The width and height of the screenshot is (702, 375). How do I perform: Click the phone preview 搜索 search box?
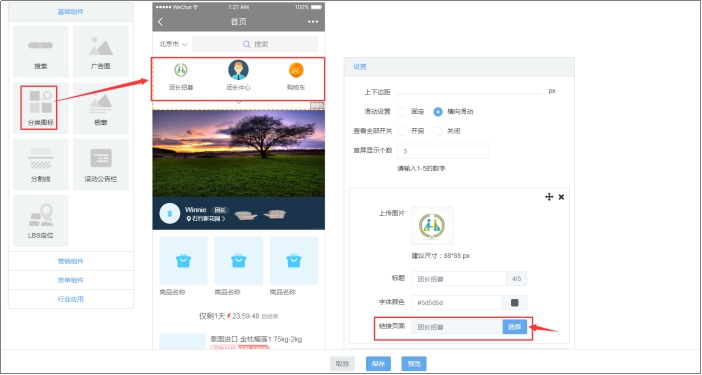coord(255,44)
